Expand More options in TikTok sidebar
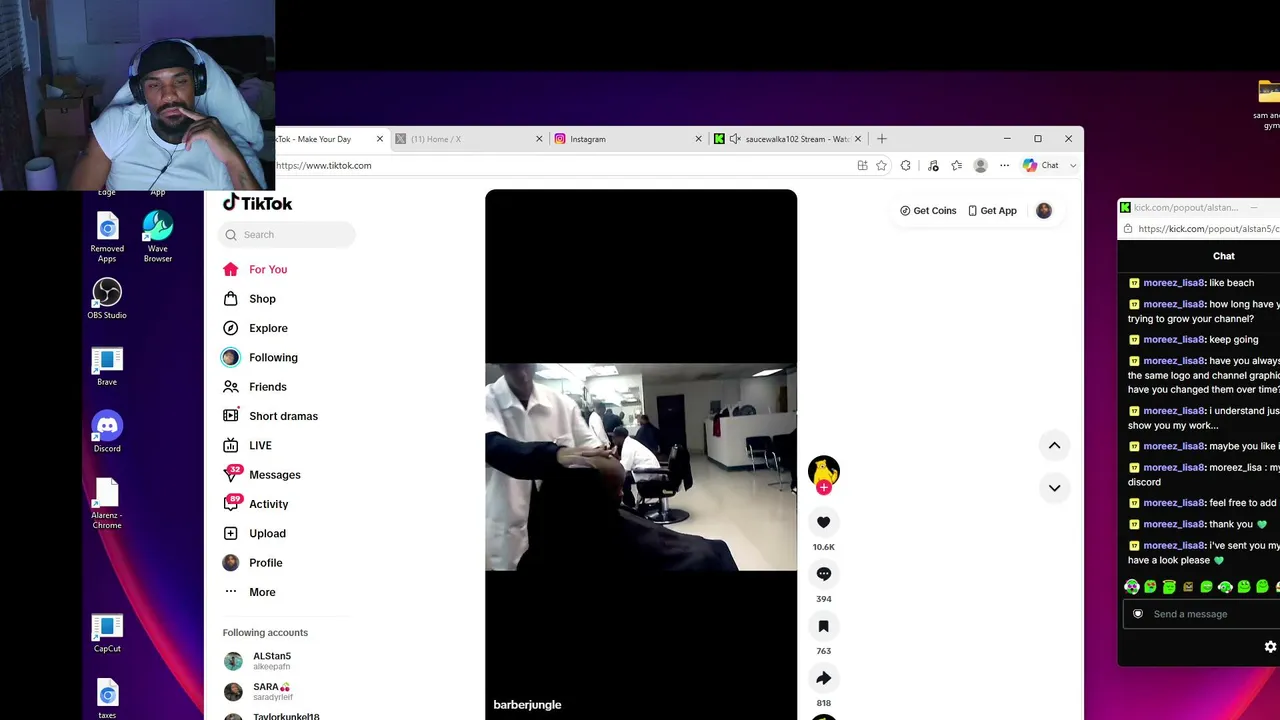1280x720 pixels. click(249, 592)
